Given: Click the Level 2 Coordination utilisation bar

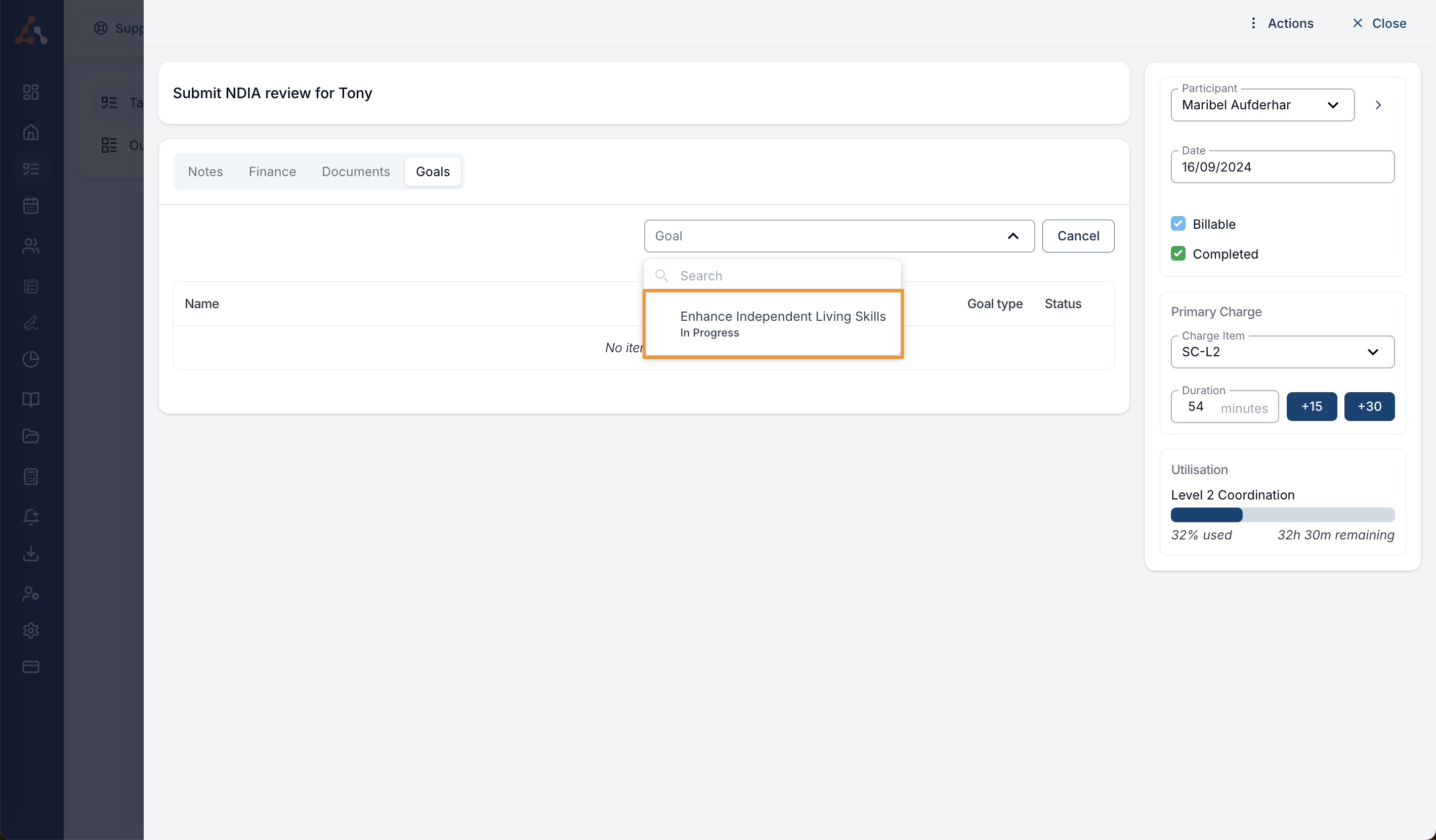Looking at the screenshot, I should pyautogui.click(x=1282, y=515).
